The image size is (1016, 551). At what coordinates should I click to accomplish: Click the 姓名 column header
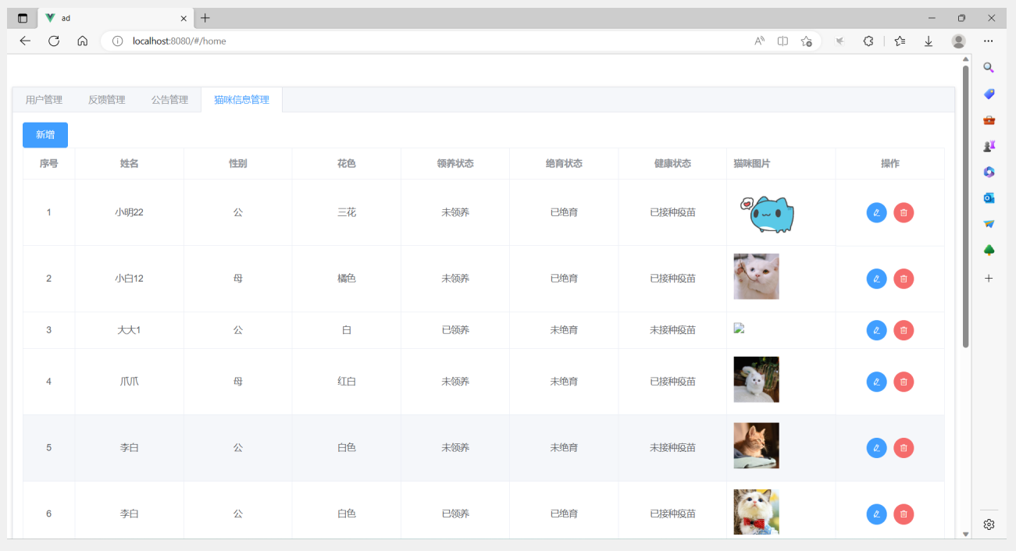click(129, 163)
